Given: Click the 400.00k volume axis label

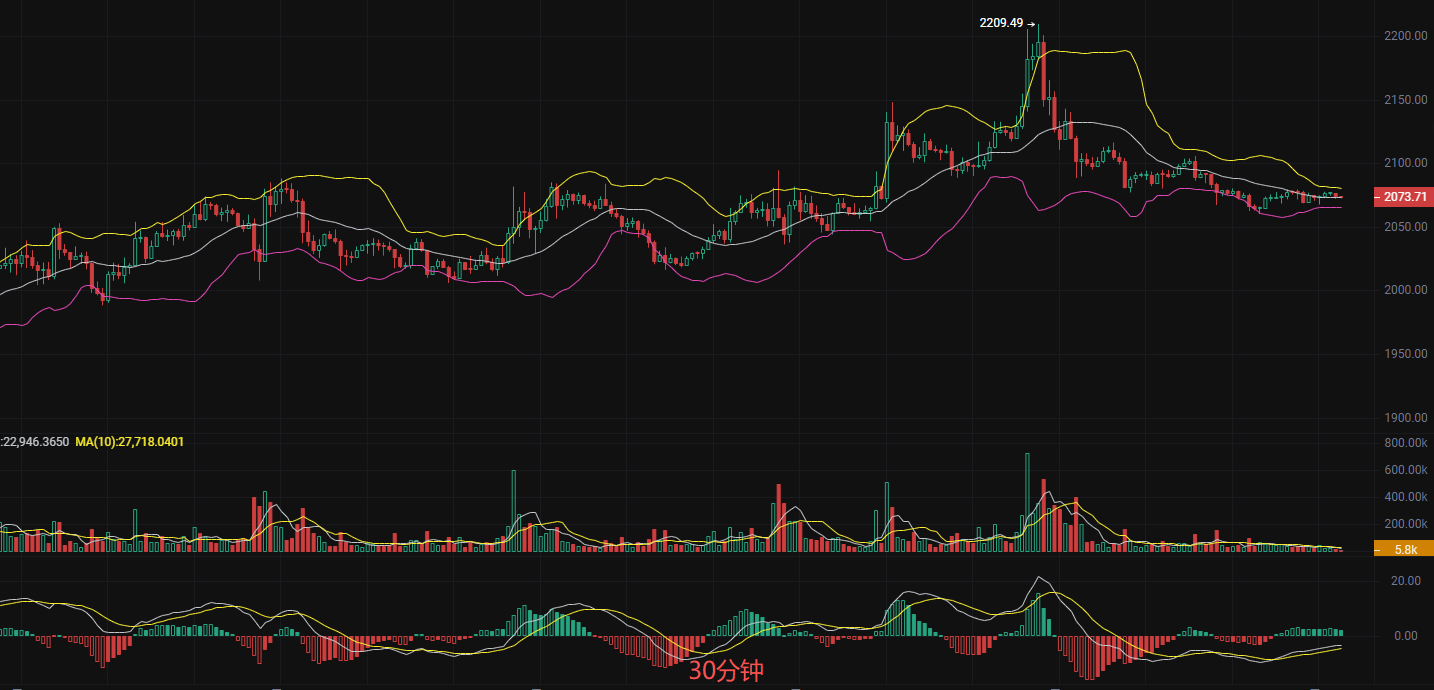Looking at the screenshot, I should coord(1405,497).
